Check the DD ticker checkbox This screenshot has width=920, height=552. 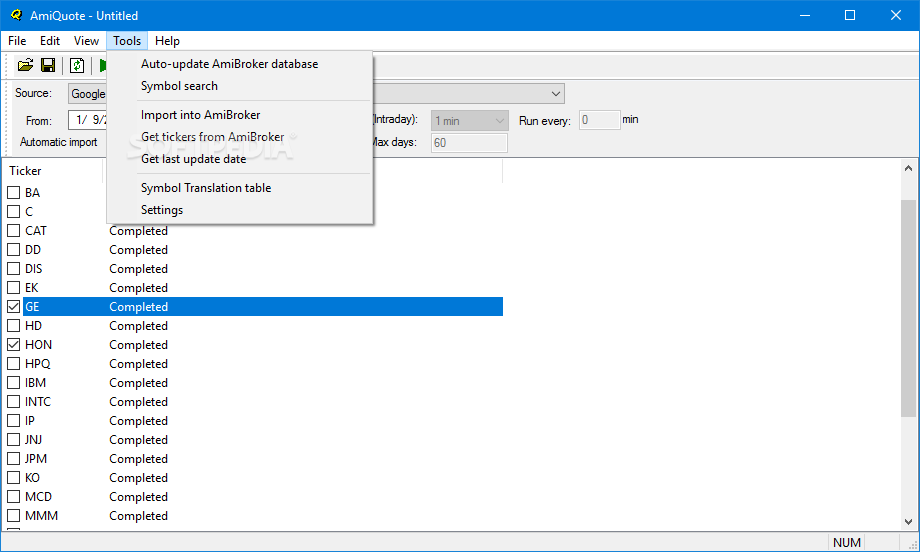pos(13,249)
